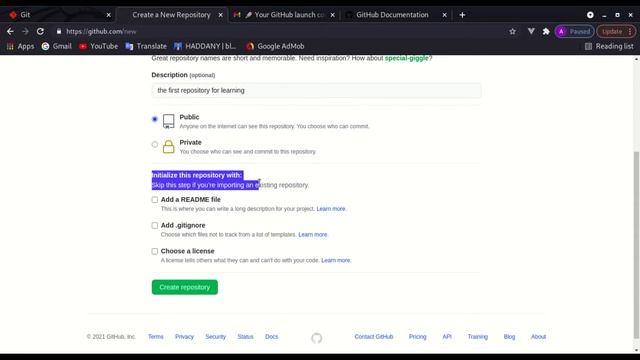Click the Update browser button

pyautogui.click(x=616, y=31)
